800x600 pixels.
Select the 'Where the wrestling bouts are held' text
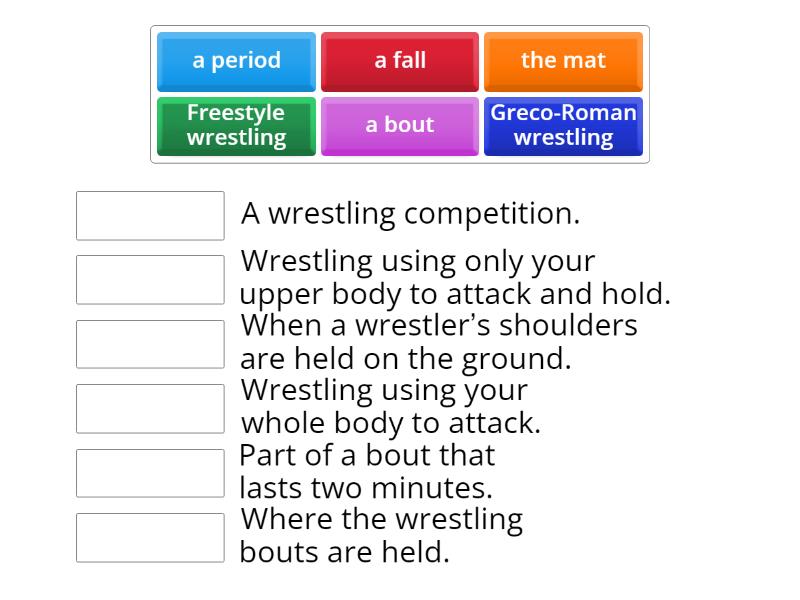[x=380, y=534]
